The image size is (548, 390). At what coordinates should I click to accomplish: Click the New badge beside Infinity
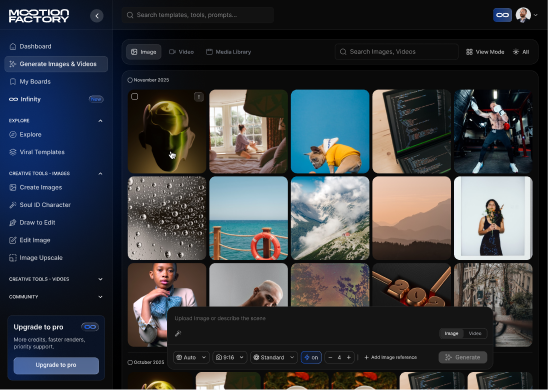(x=96, y=99)
